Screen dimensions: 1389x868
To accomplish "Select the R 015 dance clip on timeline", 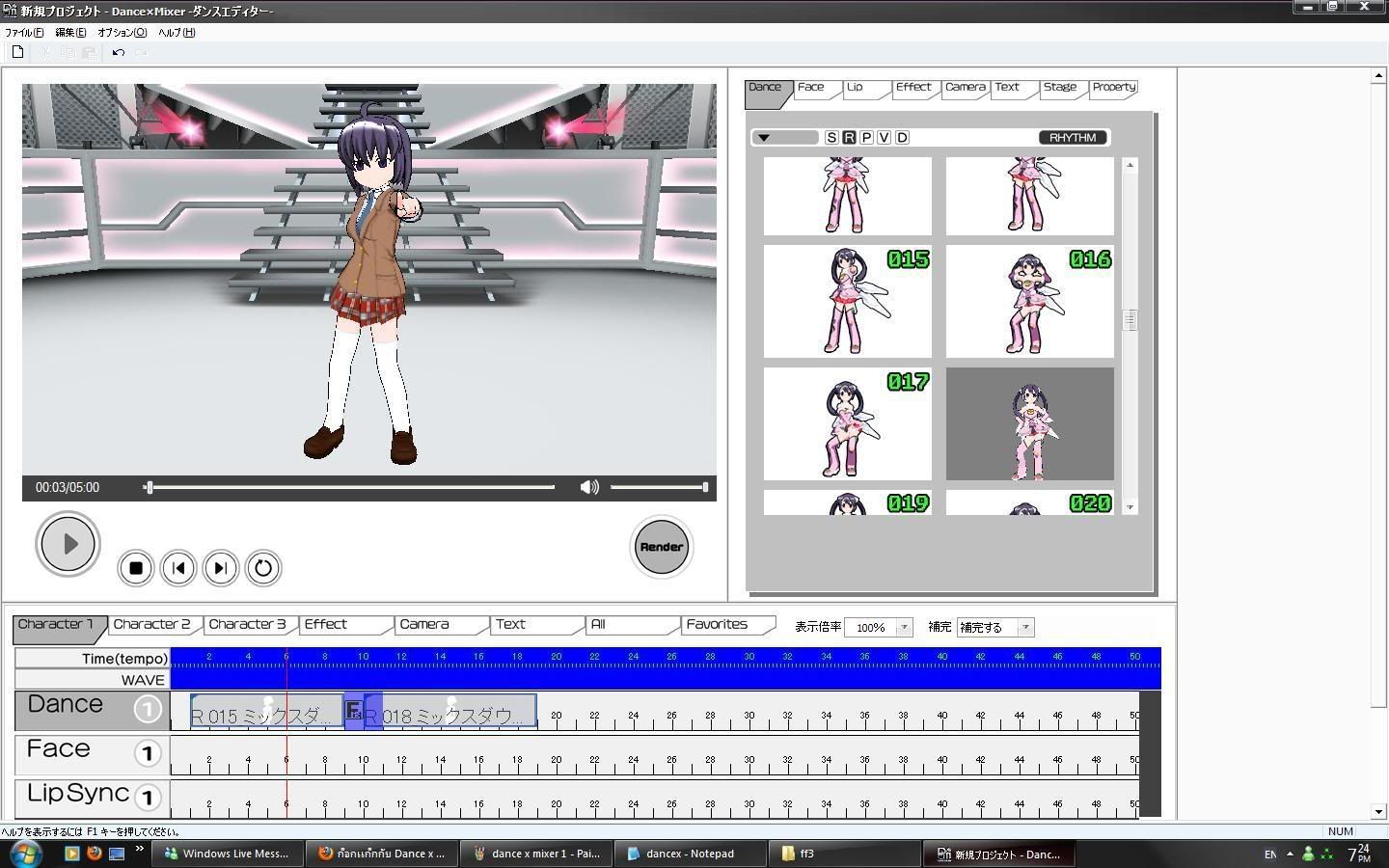I will (x=267, y=712).
